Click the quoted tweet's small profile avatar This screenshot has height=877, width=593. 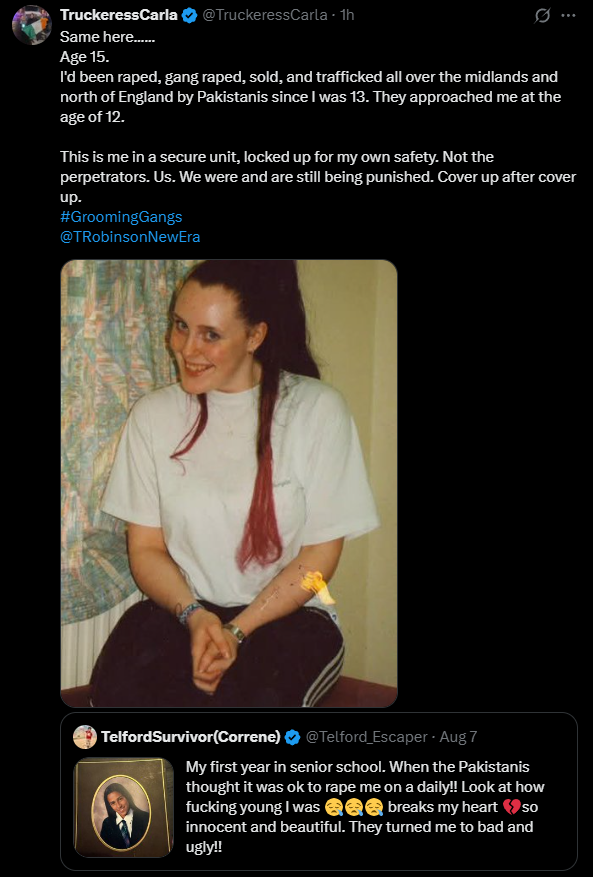[x=84, y=737]
